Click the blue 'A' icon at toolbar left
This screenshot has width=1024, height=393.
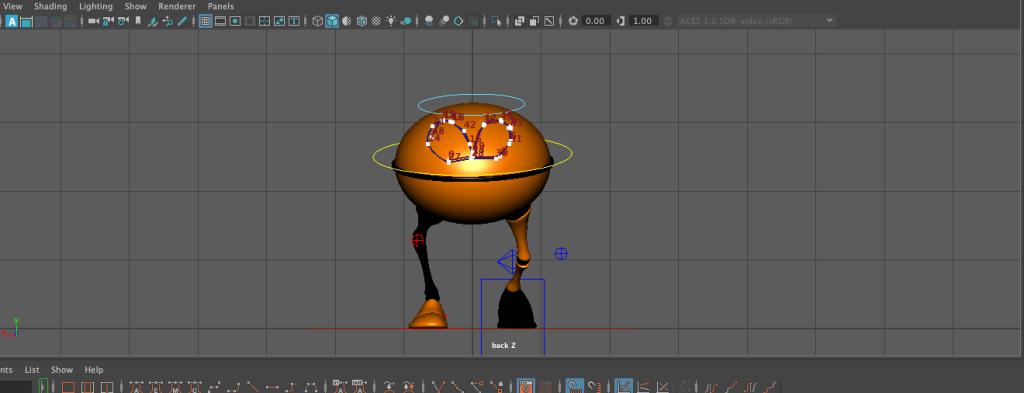[12, 21]
